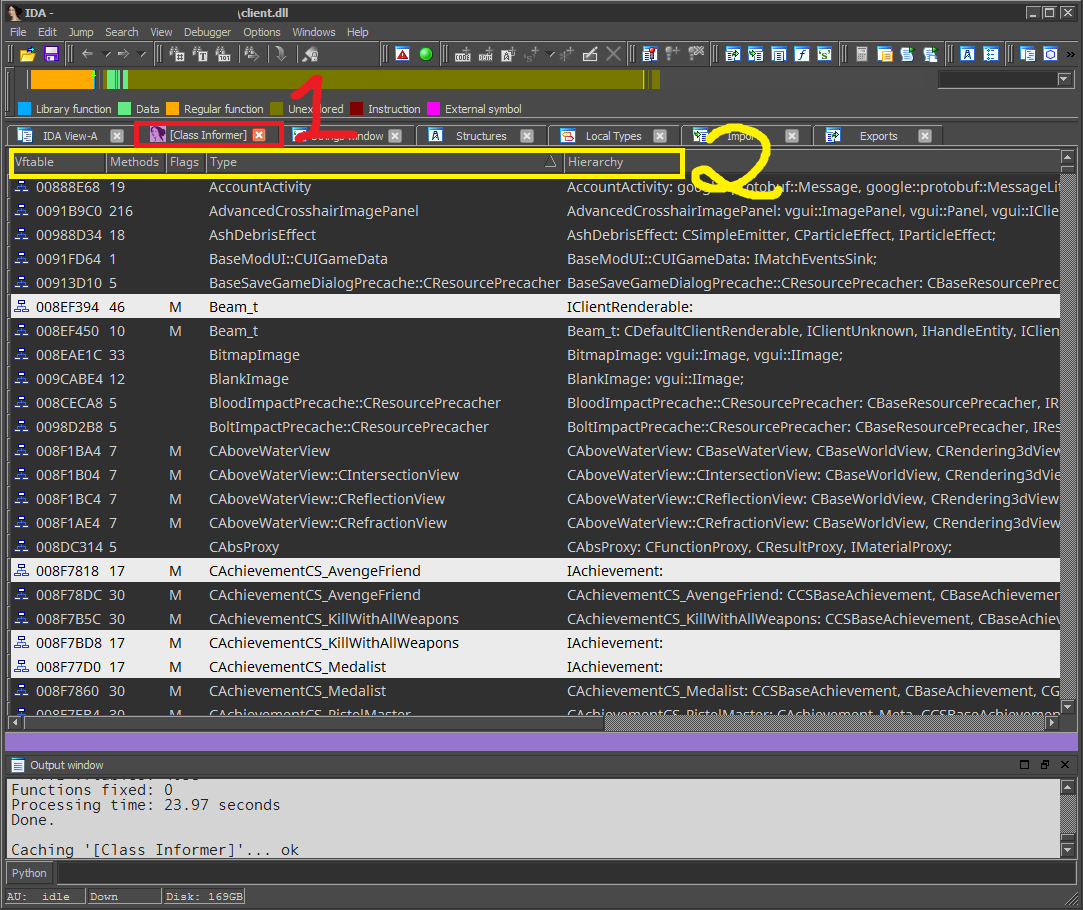Click the save floppy disk icon
The image size is (1083, 910).
[x=51, y=55]
